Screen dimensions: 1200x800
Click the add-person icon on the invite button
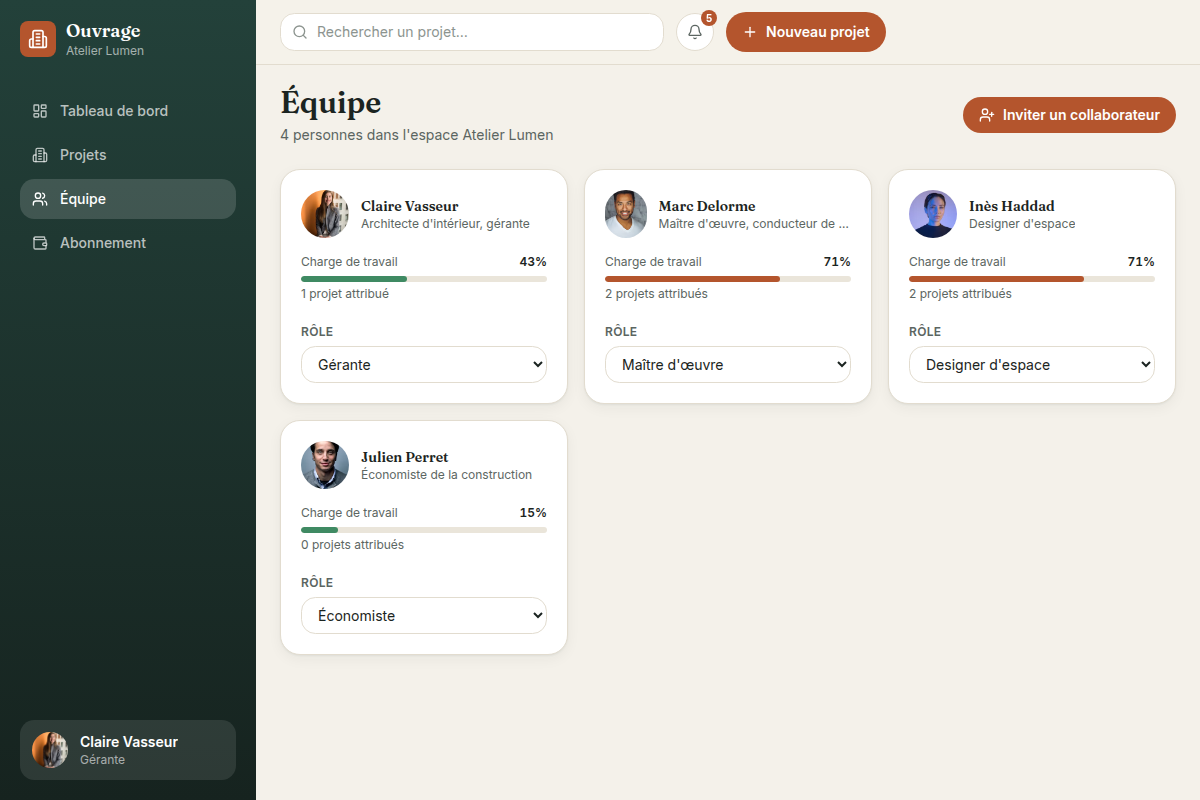tap(987, 115)
